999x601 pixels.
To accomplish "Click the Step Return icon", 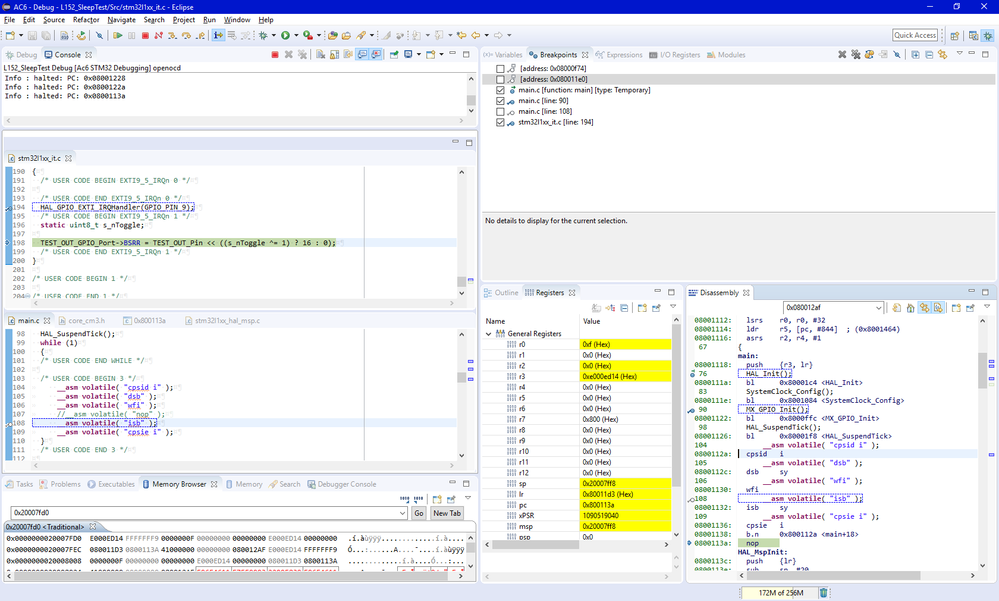I will pos(200,36).
